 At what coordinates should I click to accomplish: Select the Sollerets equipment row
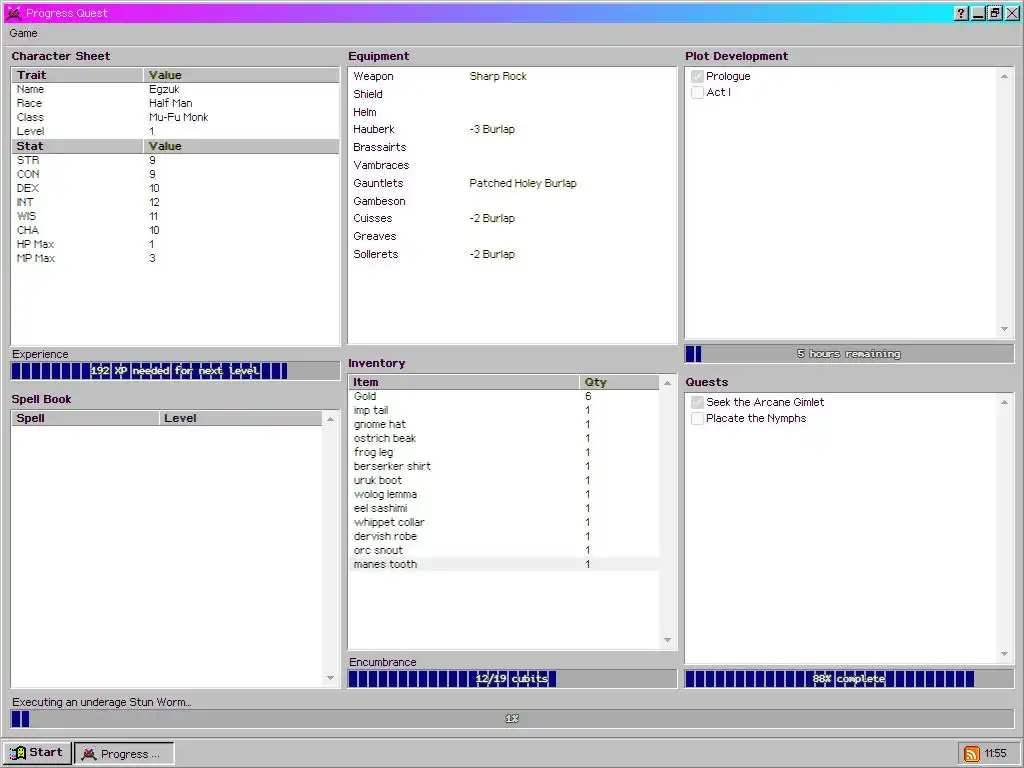coord(512,255)
